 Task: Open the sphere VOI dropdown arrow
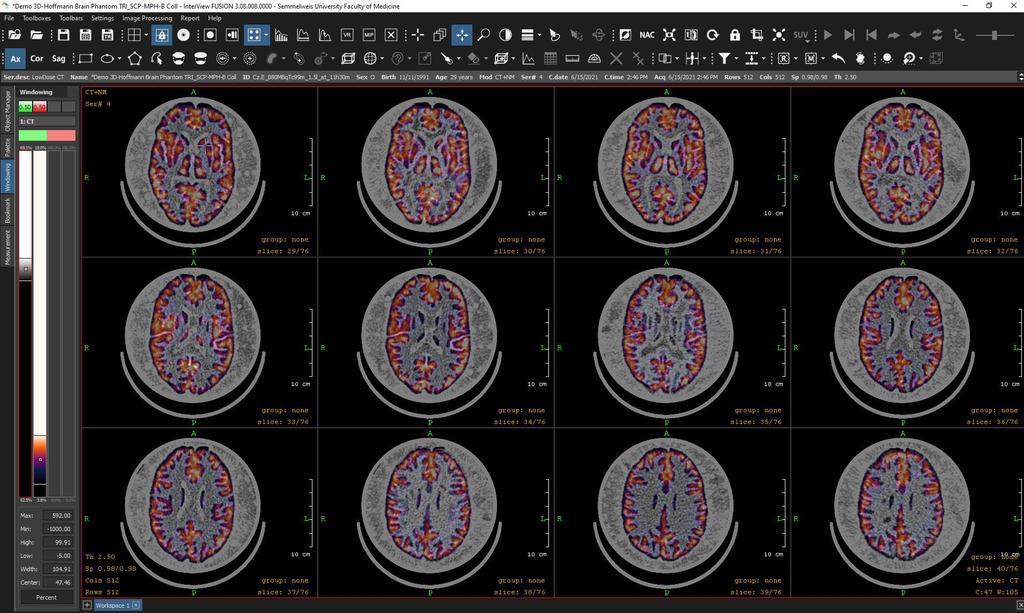click(381, 58)
